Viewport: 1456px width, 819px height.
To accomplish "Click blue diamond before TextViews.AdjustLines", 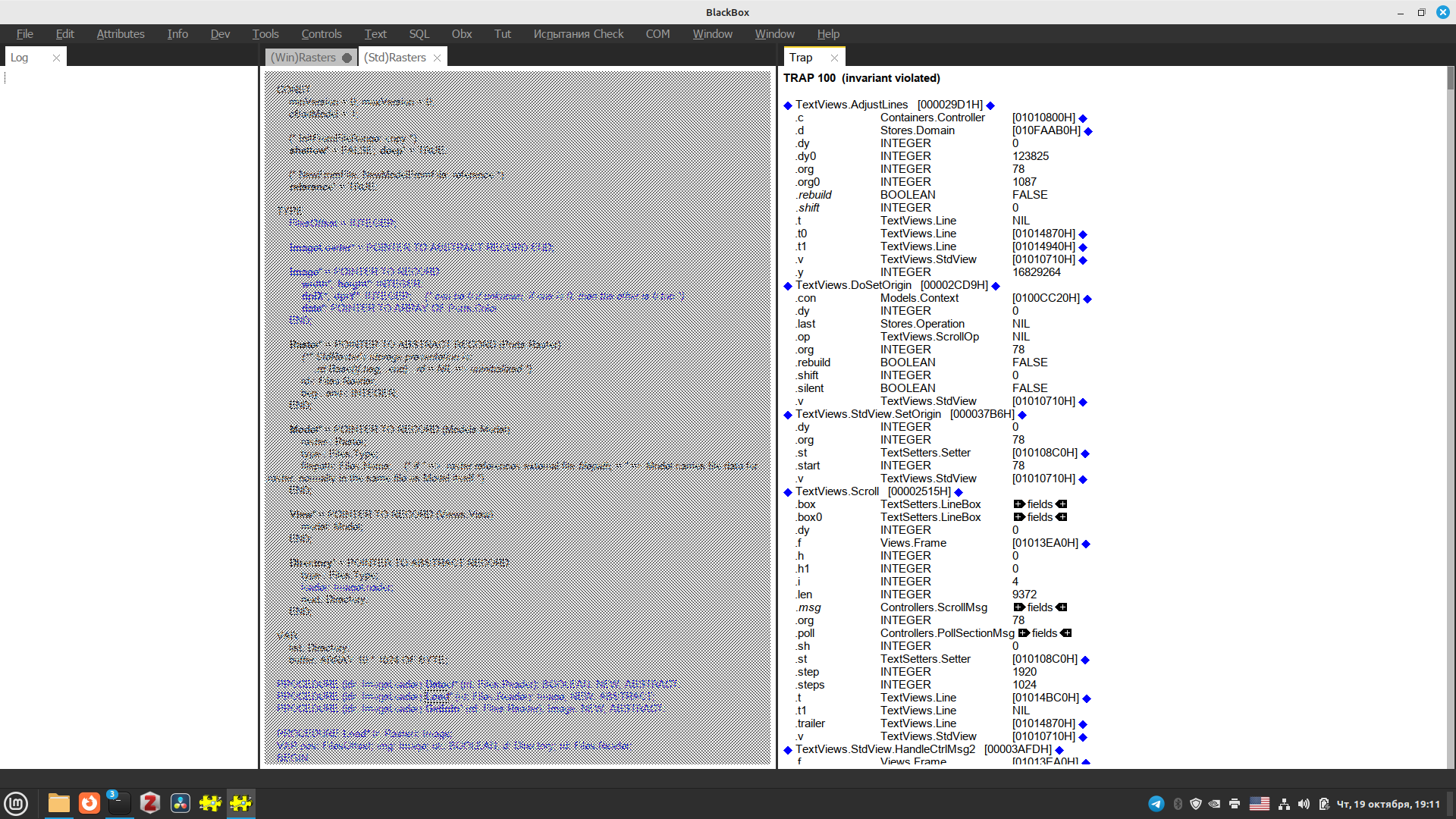I will click(788, 105).
